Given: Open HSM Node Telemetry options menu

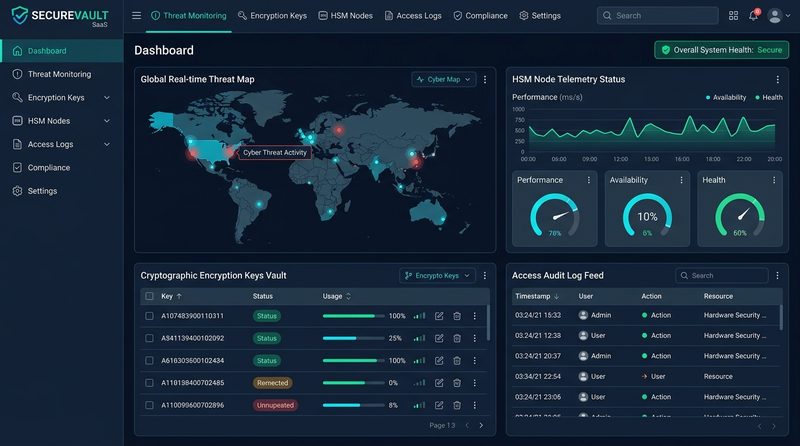Looking at the screenshot, I should click(777, 80).
